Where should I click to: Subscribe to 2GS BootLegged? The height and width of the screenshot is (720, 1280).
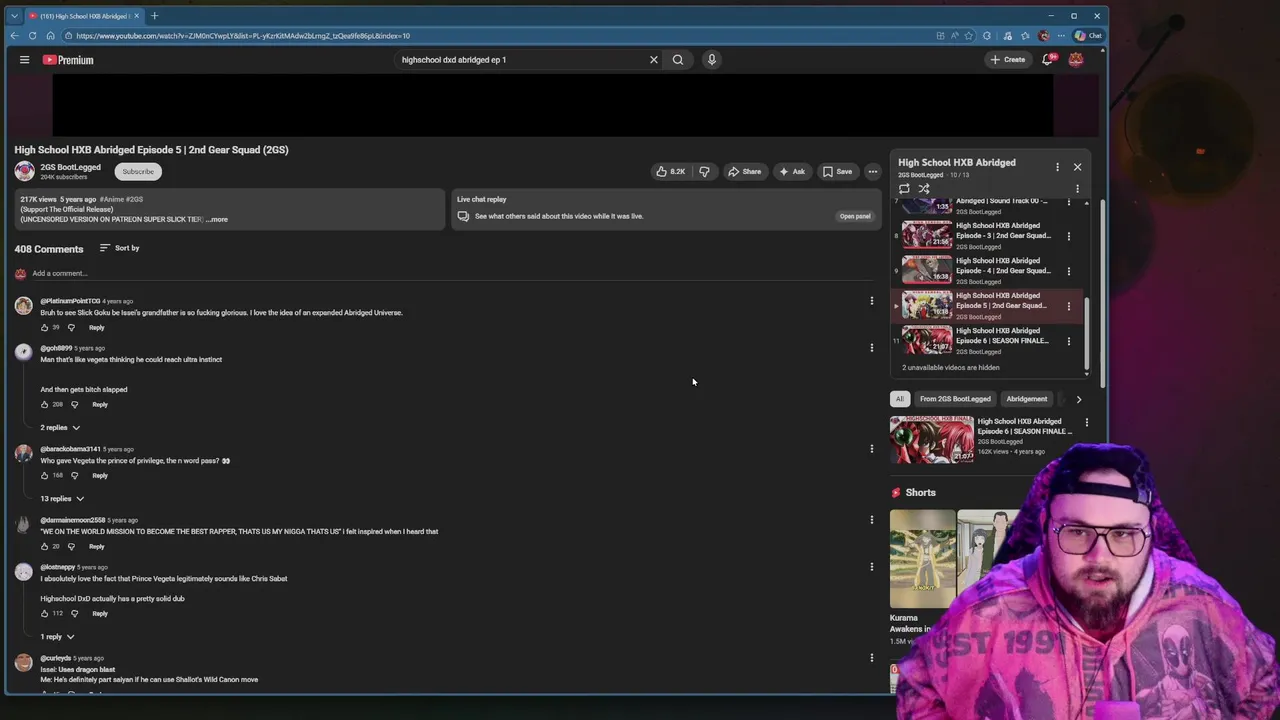[138, 172]
